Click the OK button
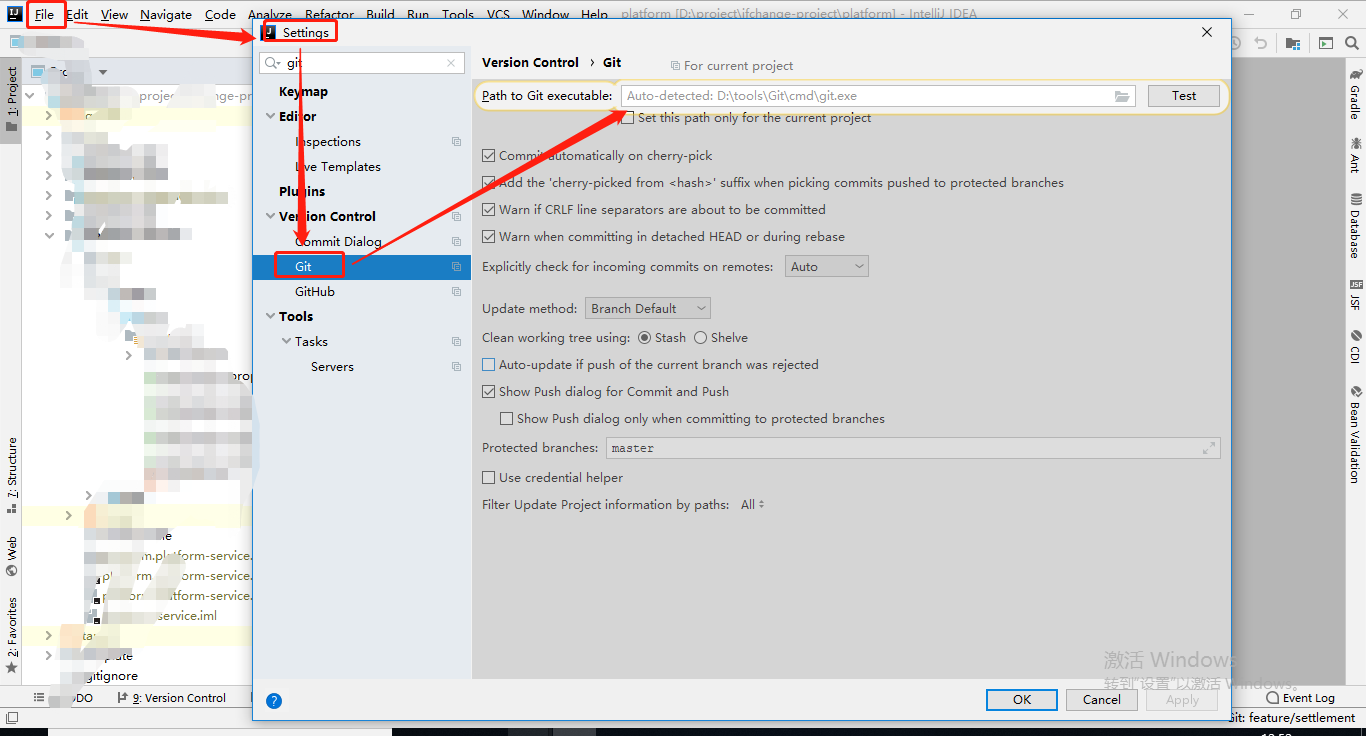 (1022, 700)
